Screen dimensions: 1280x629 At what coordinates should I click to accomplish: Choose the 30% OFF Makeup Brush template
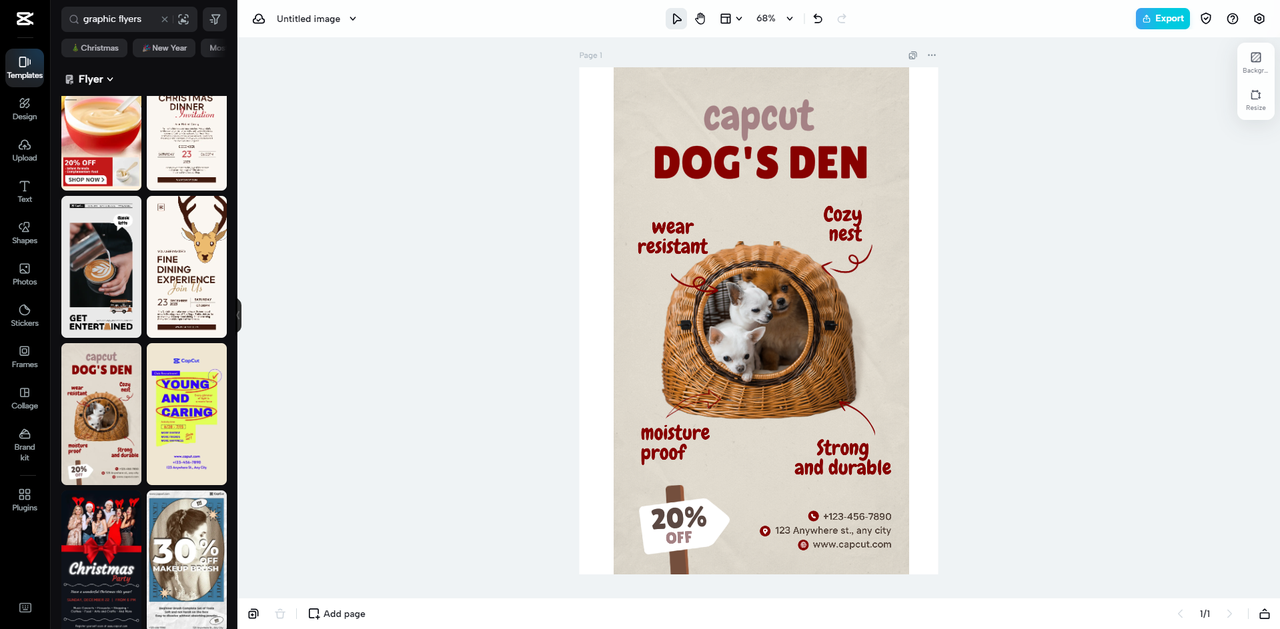click(187, 560)
